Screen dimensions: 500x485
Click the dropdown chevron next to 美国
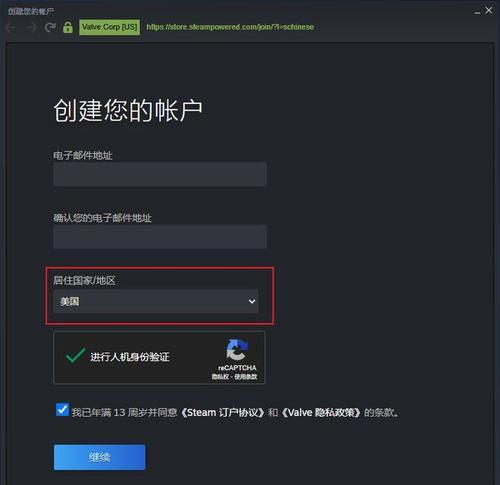[x=252, y=301]
